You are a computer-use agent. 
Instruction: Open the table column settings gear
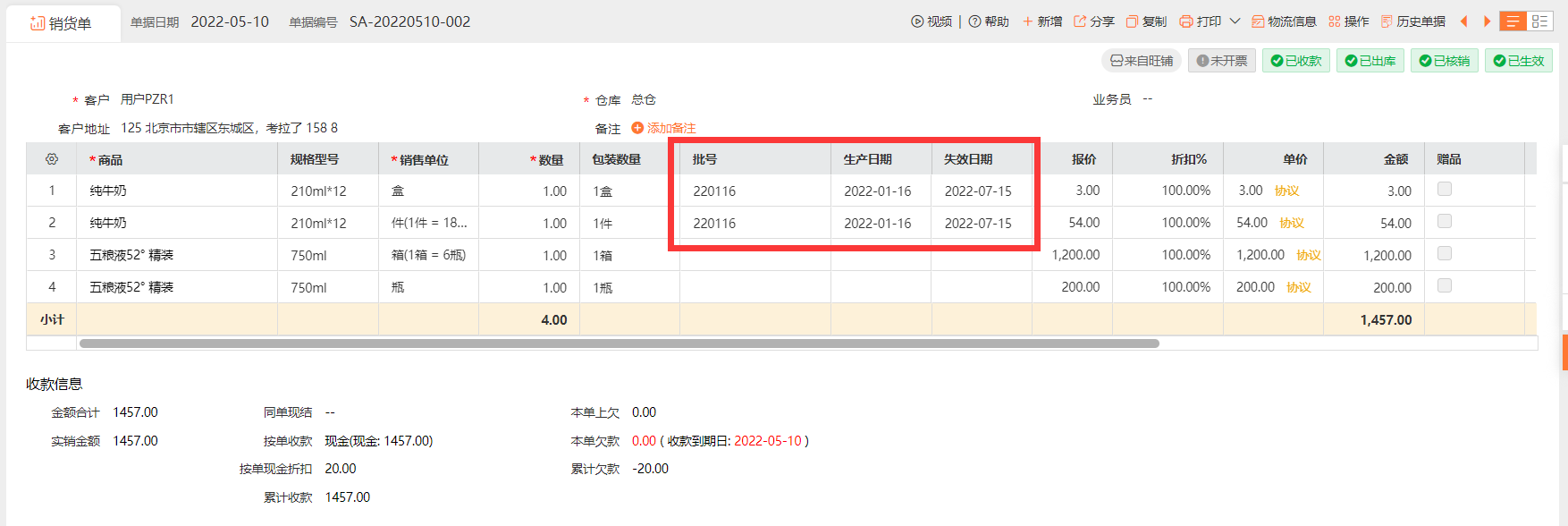pyautogui.click(x=52, y=159)
